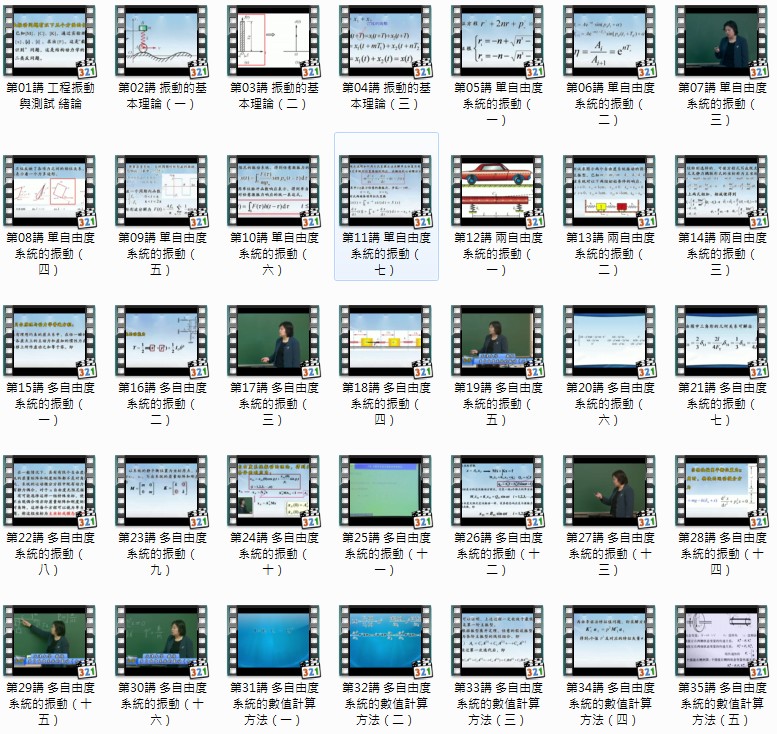This screenshot has height=734, width=777.
Task: Click the 第07講 lecturer video thumbnail icon
Action: click(x=722, y=40)
